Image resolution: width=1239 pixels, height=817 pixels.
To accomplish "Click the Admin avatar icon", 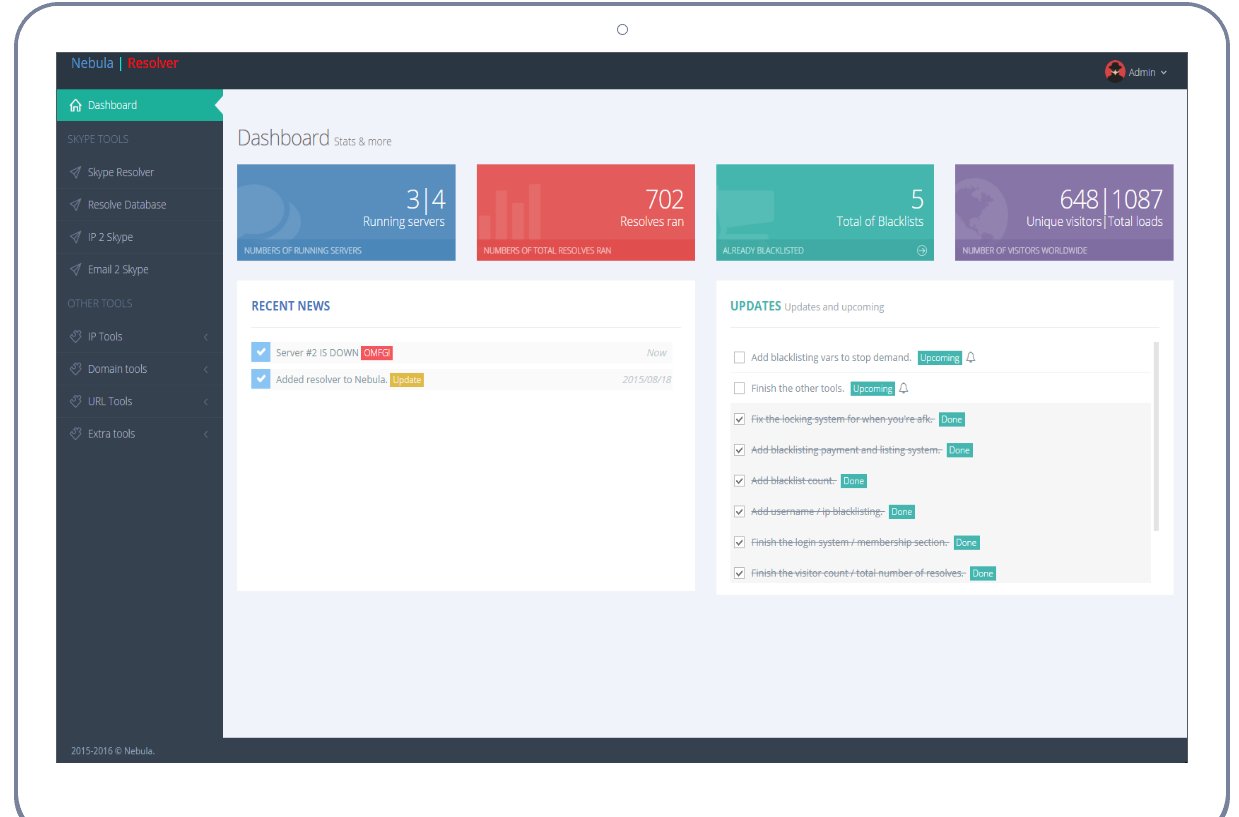I will (x=1114, y=71).
